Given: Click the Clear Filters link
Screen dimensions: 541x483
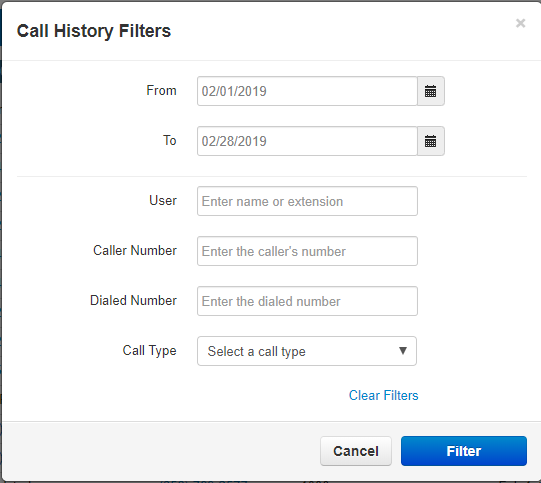Looking at the screenshot, I should coord(383,395).
